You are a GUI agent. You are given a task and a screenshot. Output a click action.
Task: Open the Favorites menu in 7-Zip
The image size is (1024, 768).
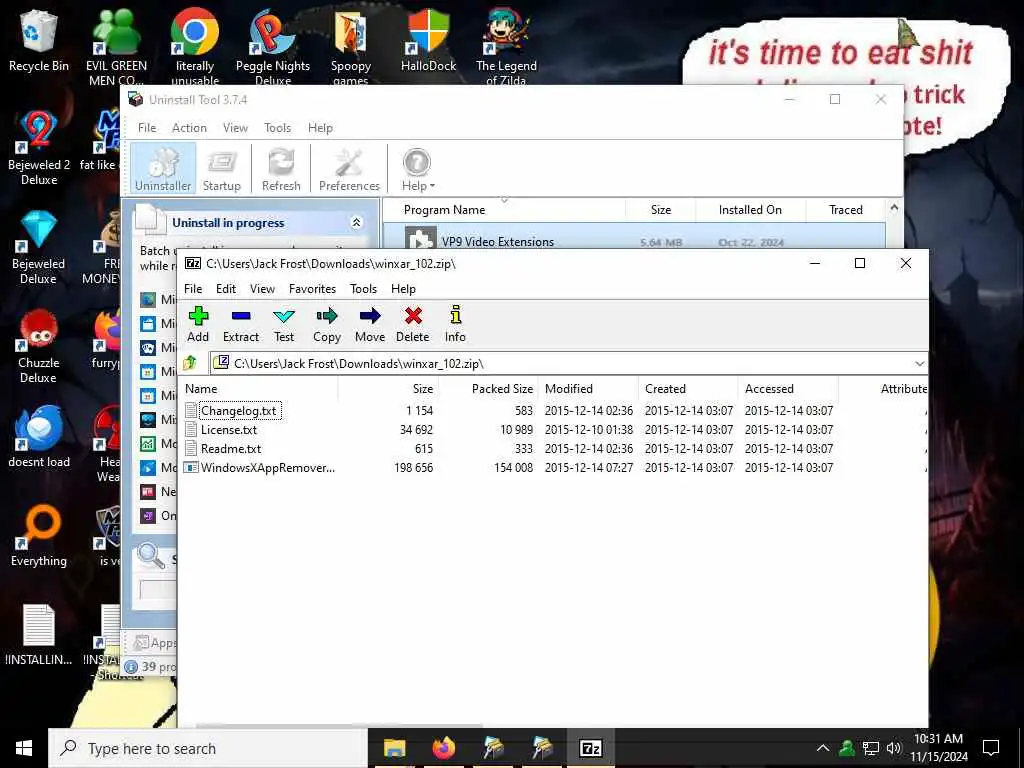click(x=312, y=289)
